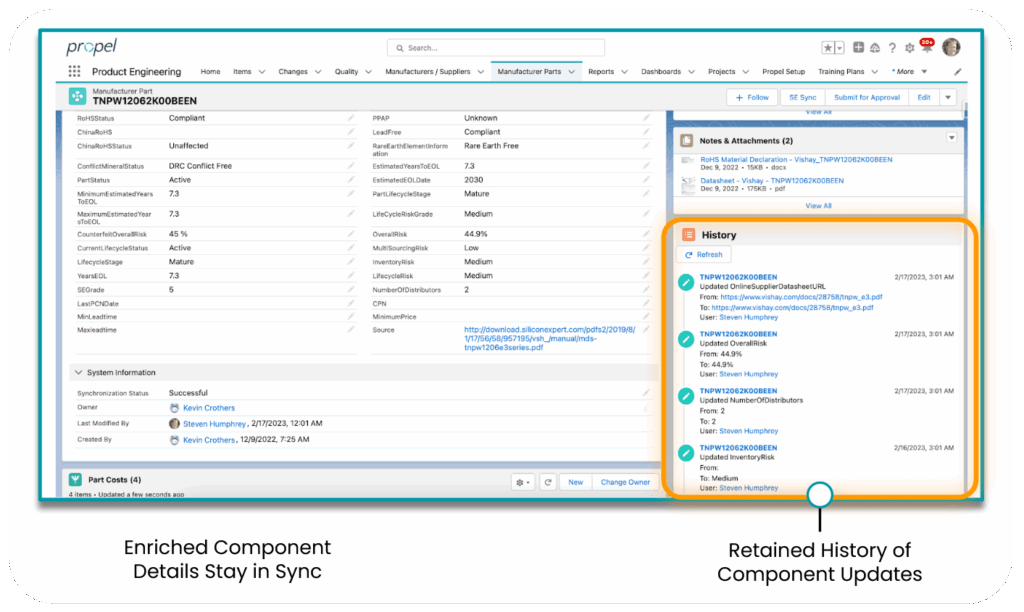1024x612 pixels.
Task: Open the Propel Setup tab
Action: click(784, 72)
